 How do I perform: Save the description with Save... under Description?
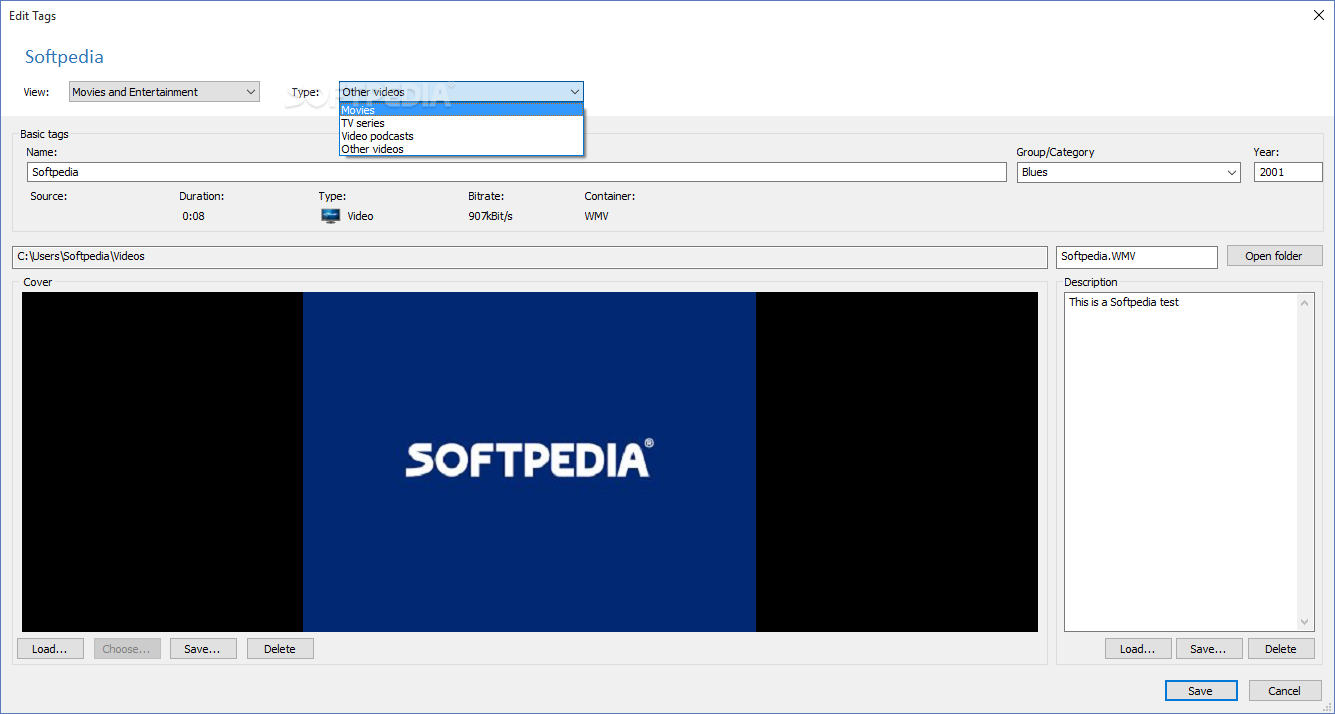(1209, 649)
